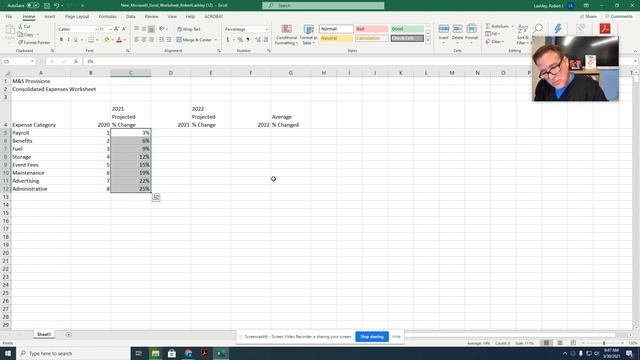640x360 pixels.
Task: Align text to the right
Action: point(151,40)
